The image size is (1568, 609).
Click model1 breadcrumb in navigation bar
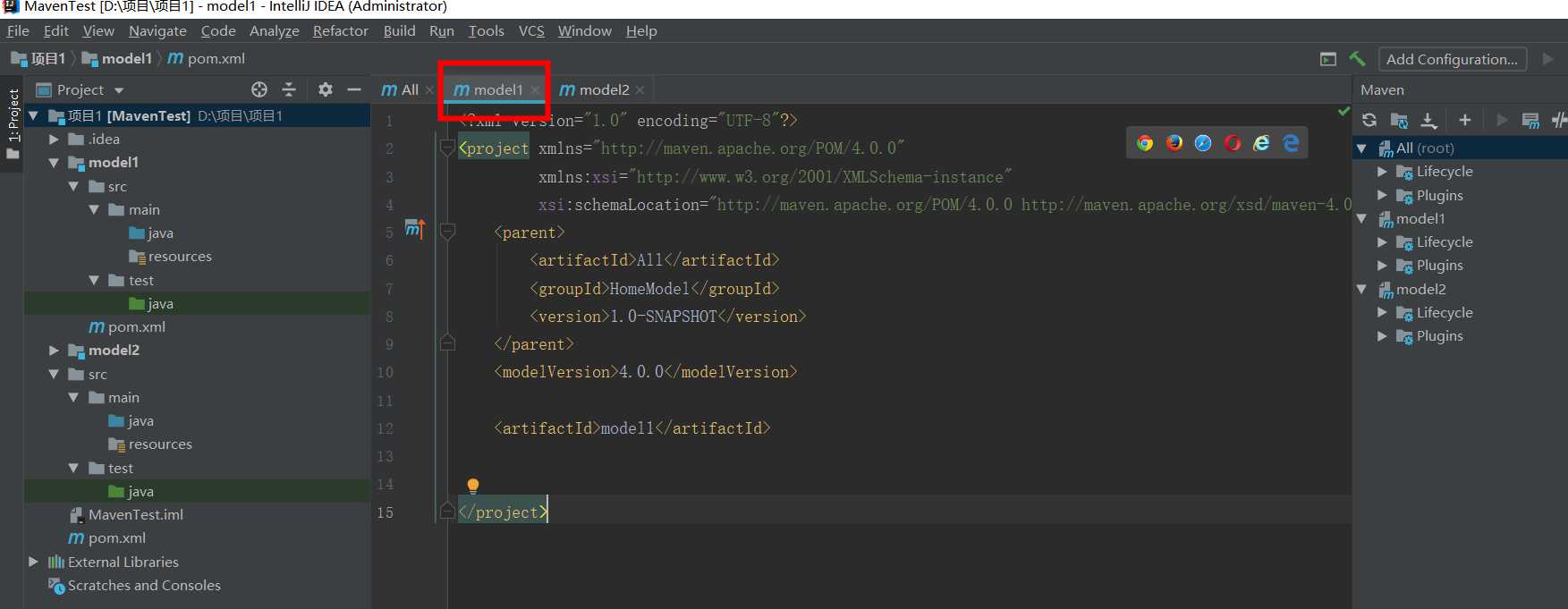(117, 59)
